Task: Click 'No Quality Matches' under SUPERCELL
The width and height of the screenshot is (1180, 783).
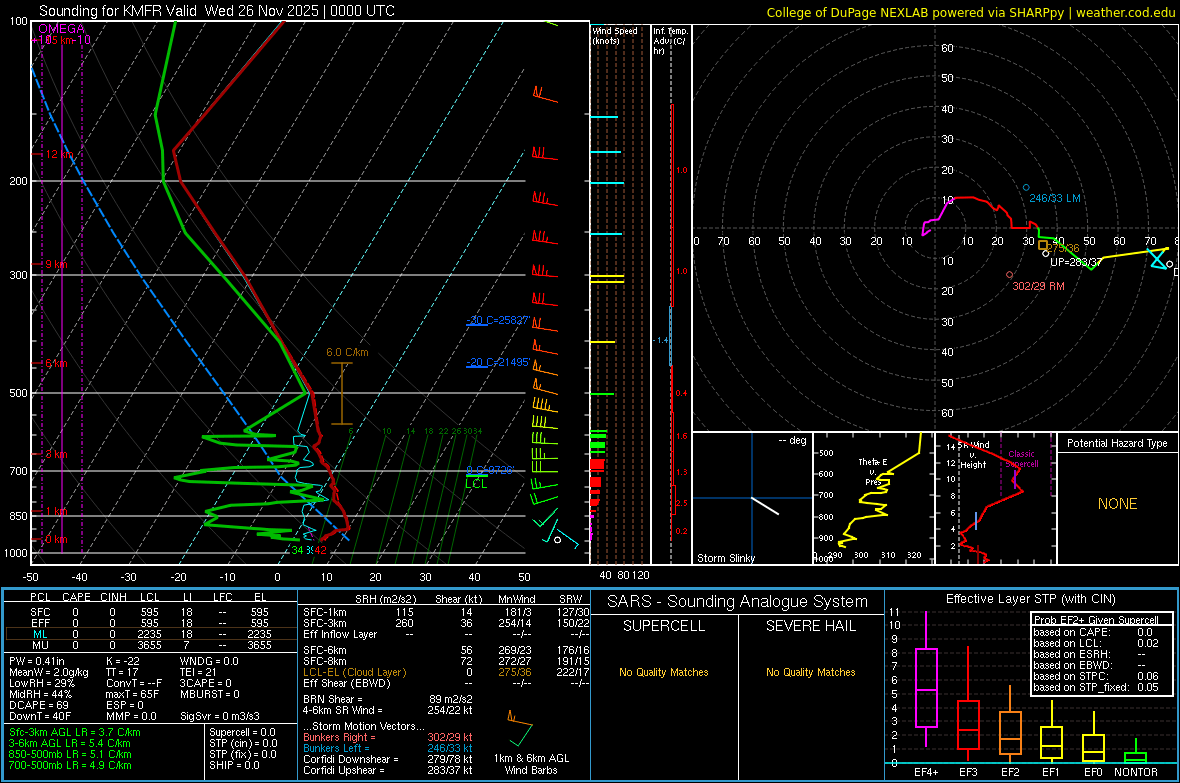Action: [664, 672]
